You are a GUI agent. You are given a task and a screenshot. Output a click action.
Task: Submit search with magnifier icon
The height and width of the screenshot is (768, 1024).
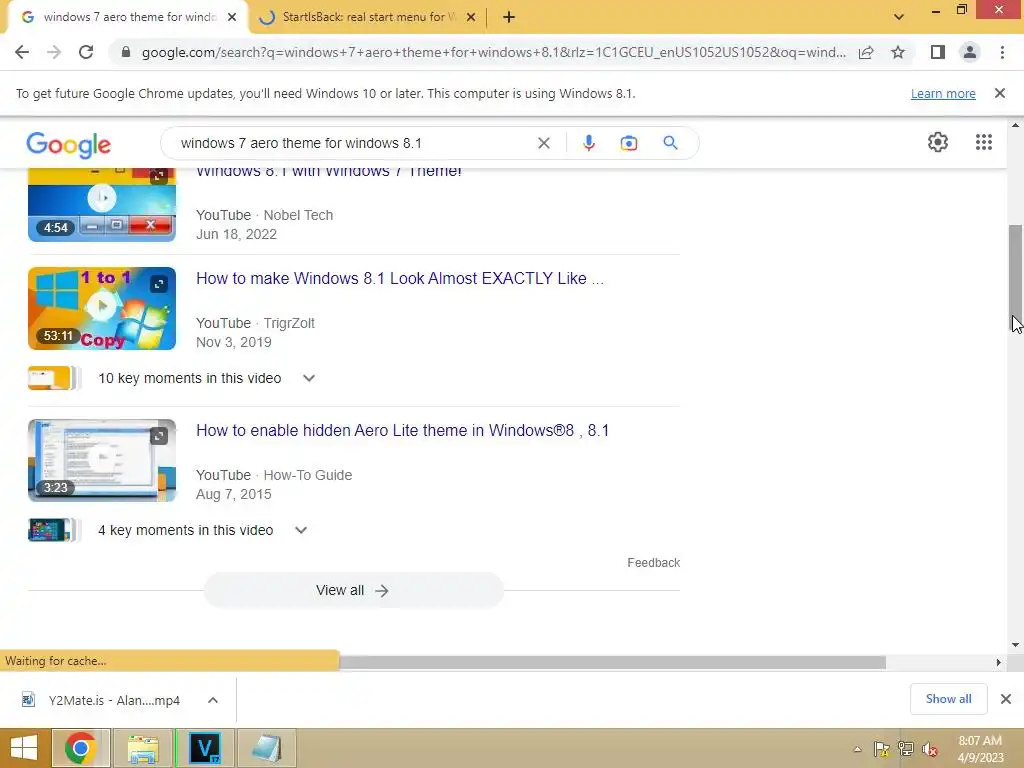[670, 142]
